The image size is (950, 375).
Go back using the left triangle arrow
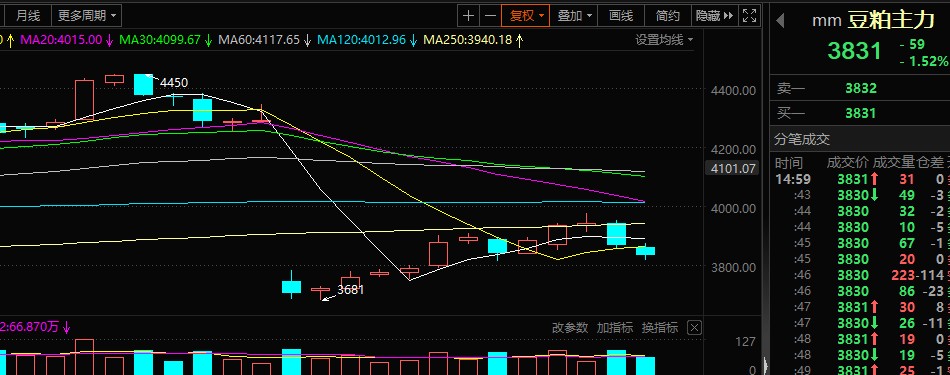[x=780, y=21]
